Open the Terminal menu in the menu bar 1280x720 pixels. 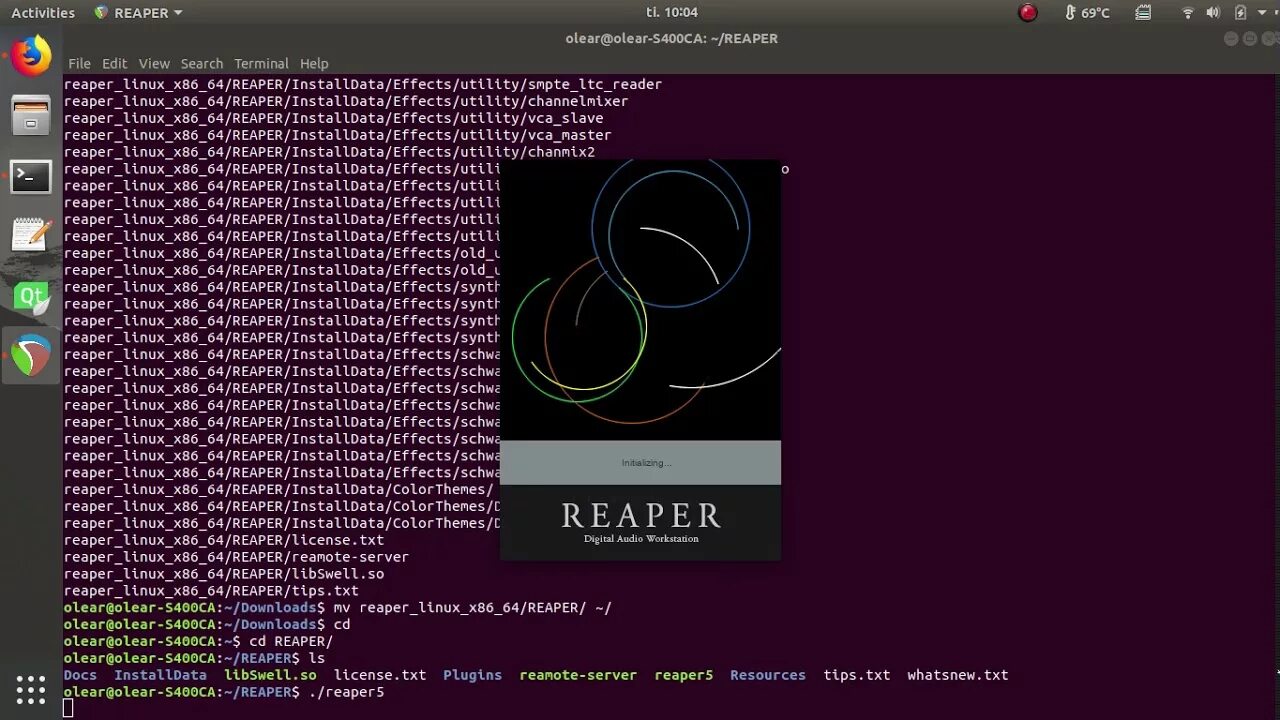pos(261,63)
